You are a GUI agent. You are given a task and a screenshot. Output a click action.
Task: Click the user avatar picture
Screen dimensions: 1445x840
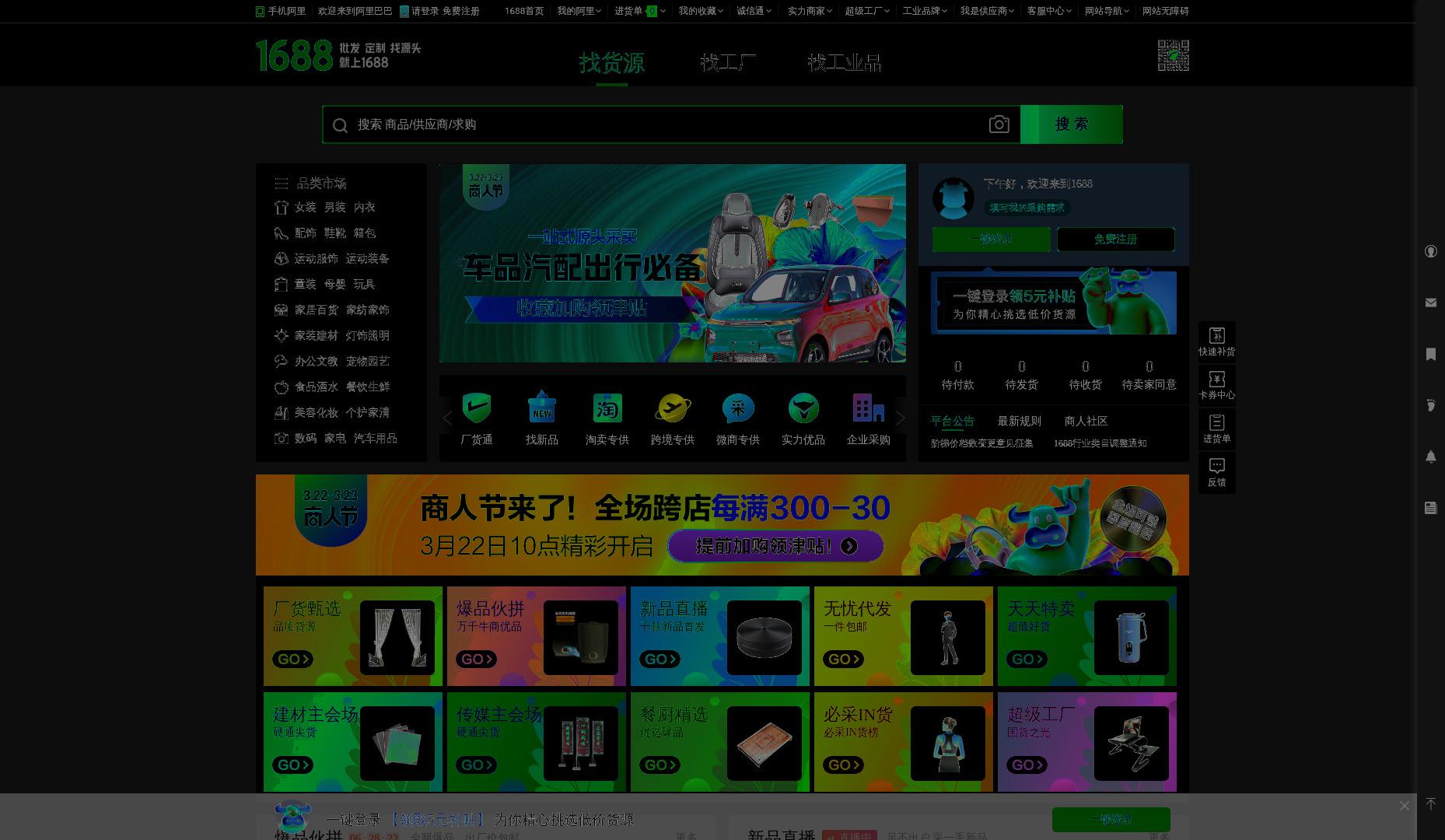(x=953, y=198)
